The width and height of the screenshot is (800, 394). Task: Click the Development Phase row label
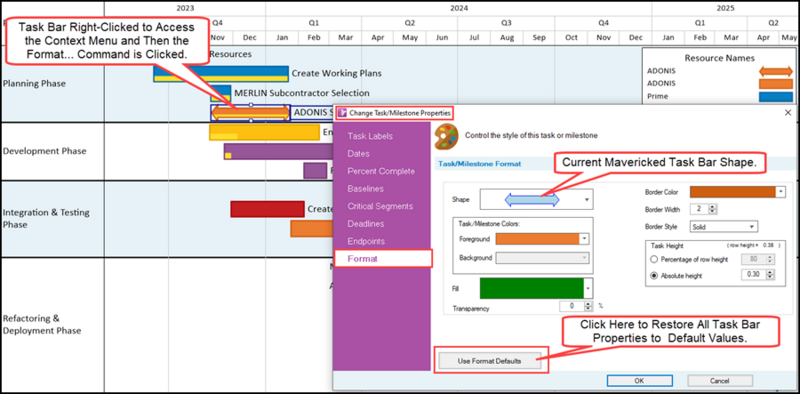45,151
